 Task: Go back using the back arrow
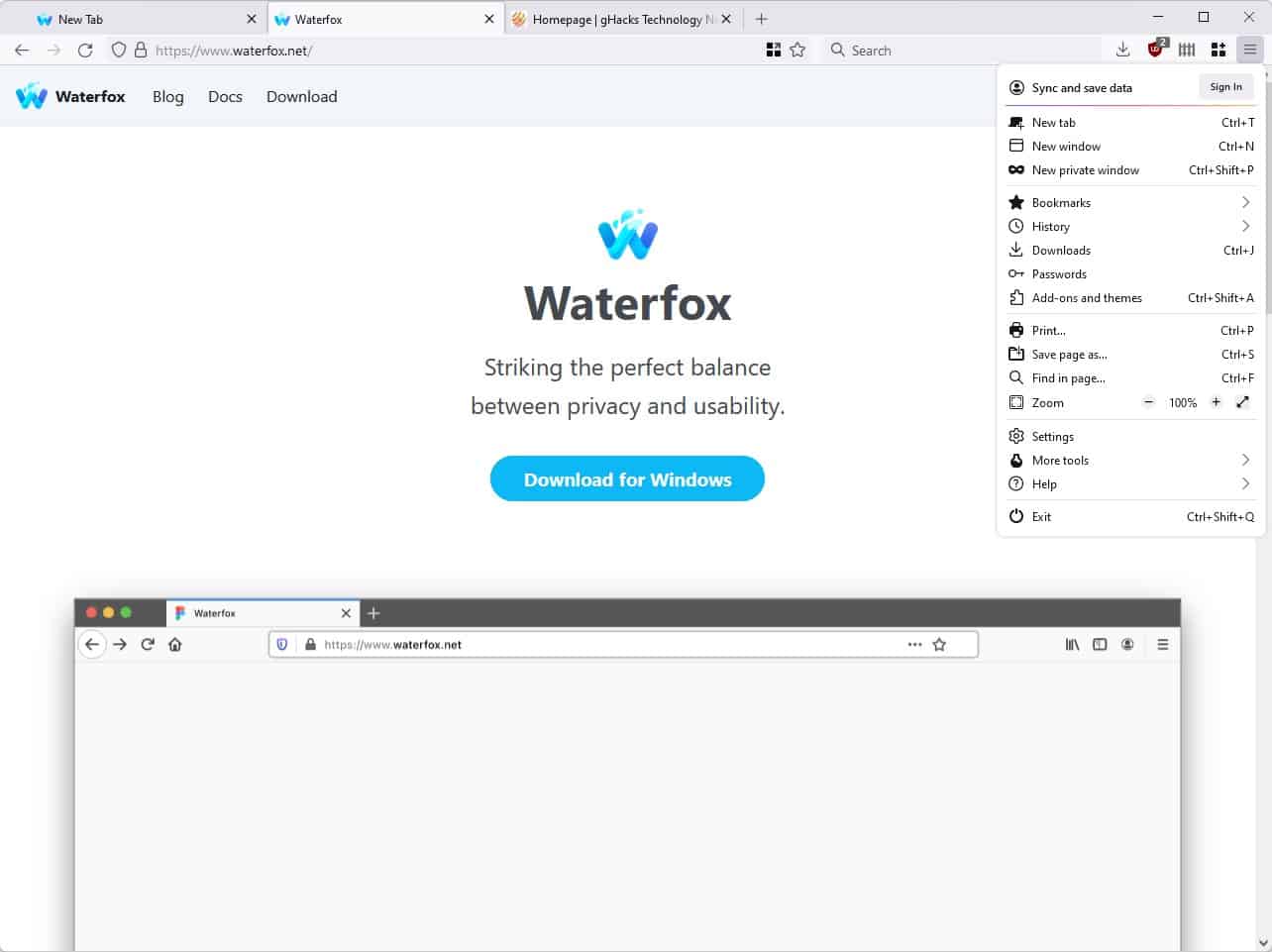click(x=21, y=49)
